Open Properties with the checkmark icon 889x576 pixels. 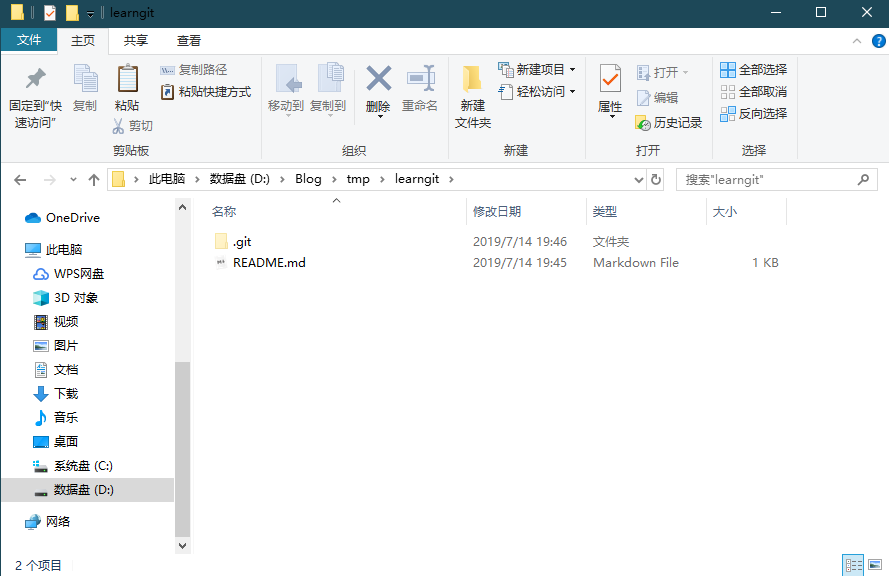[x=610, y=79]
